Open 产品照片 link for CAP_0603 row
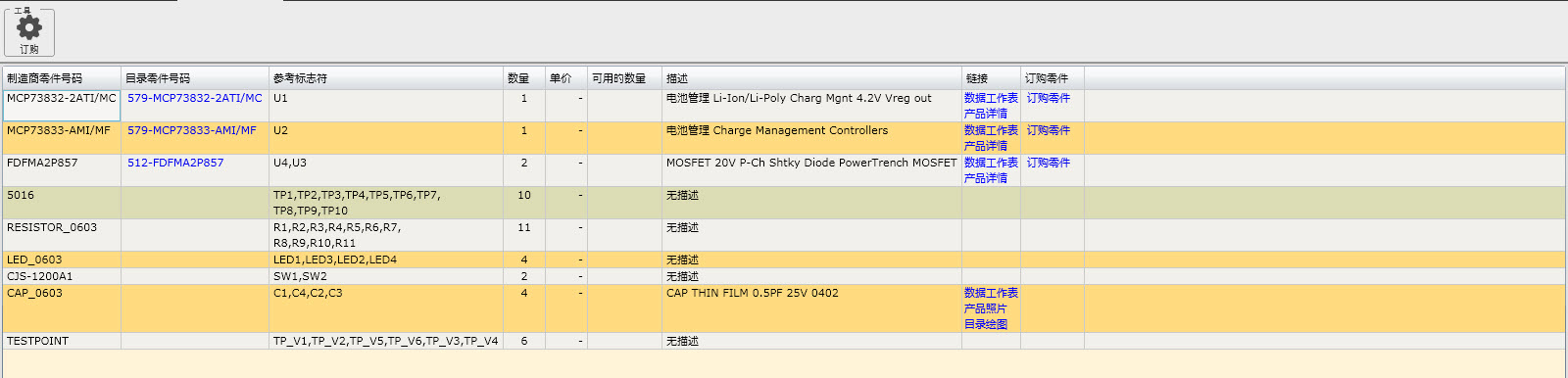 (985, 308)
